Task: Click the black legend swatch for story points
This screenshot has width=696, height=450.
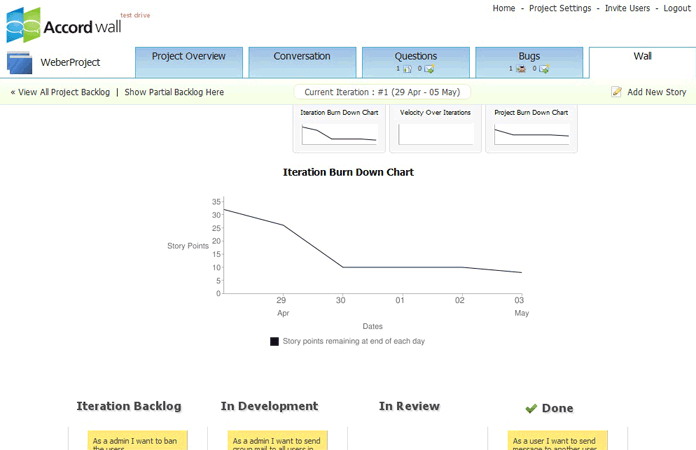Action: tap(275, 342)
